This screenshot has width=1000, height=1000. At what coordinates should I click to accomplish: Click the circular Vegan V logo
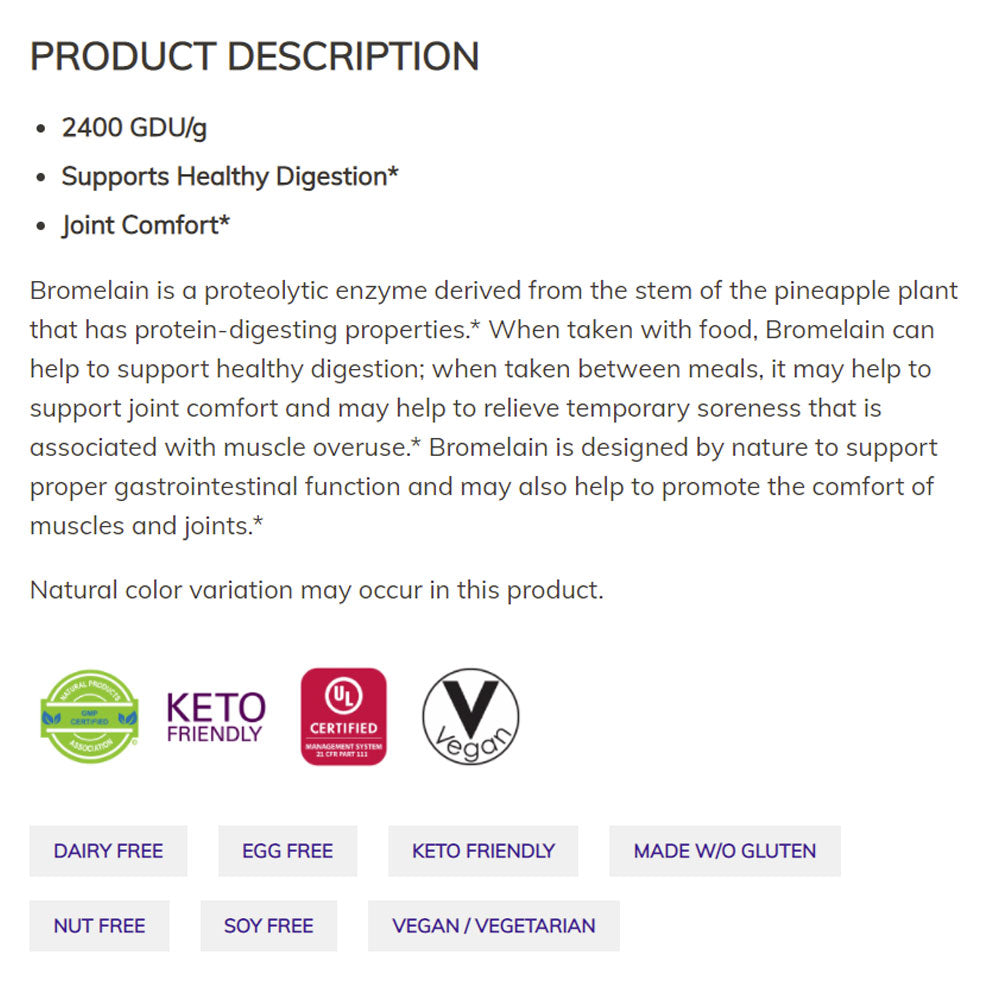pos(470,717)
